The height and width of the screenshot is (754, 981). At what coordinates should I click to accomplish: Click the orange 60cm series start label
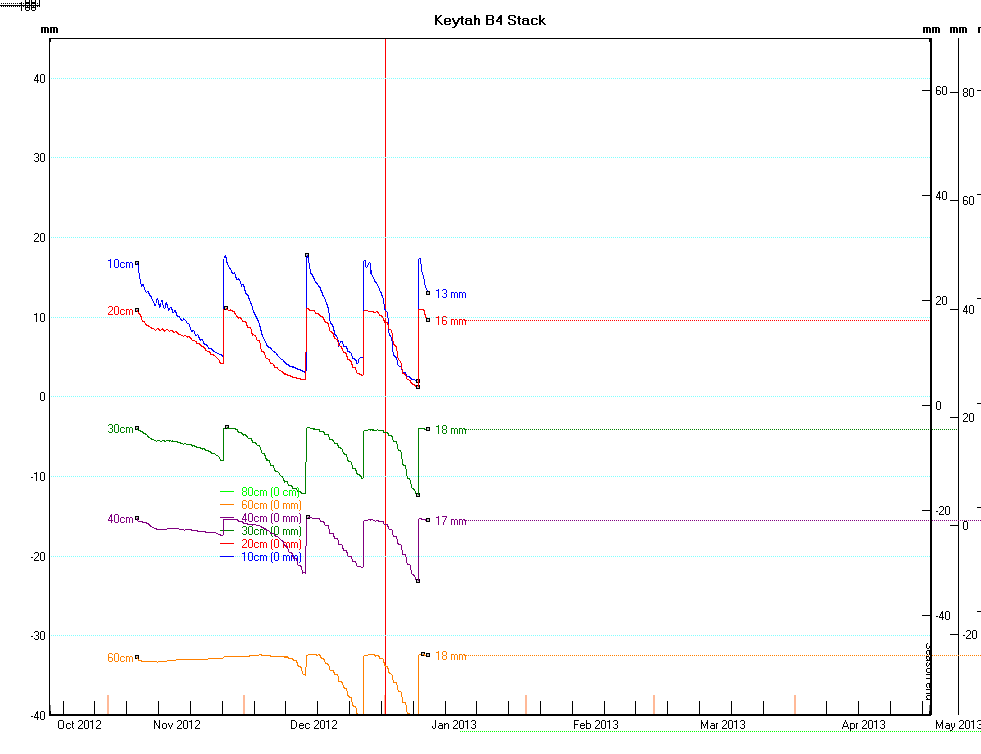(x=120, y=658)
